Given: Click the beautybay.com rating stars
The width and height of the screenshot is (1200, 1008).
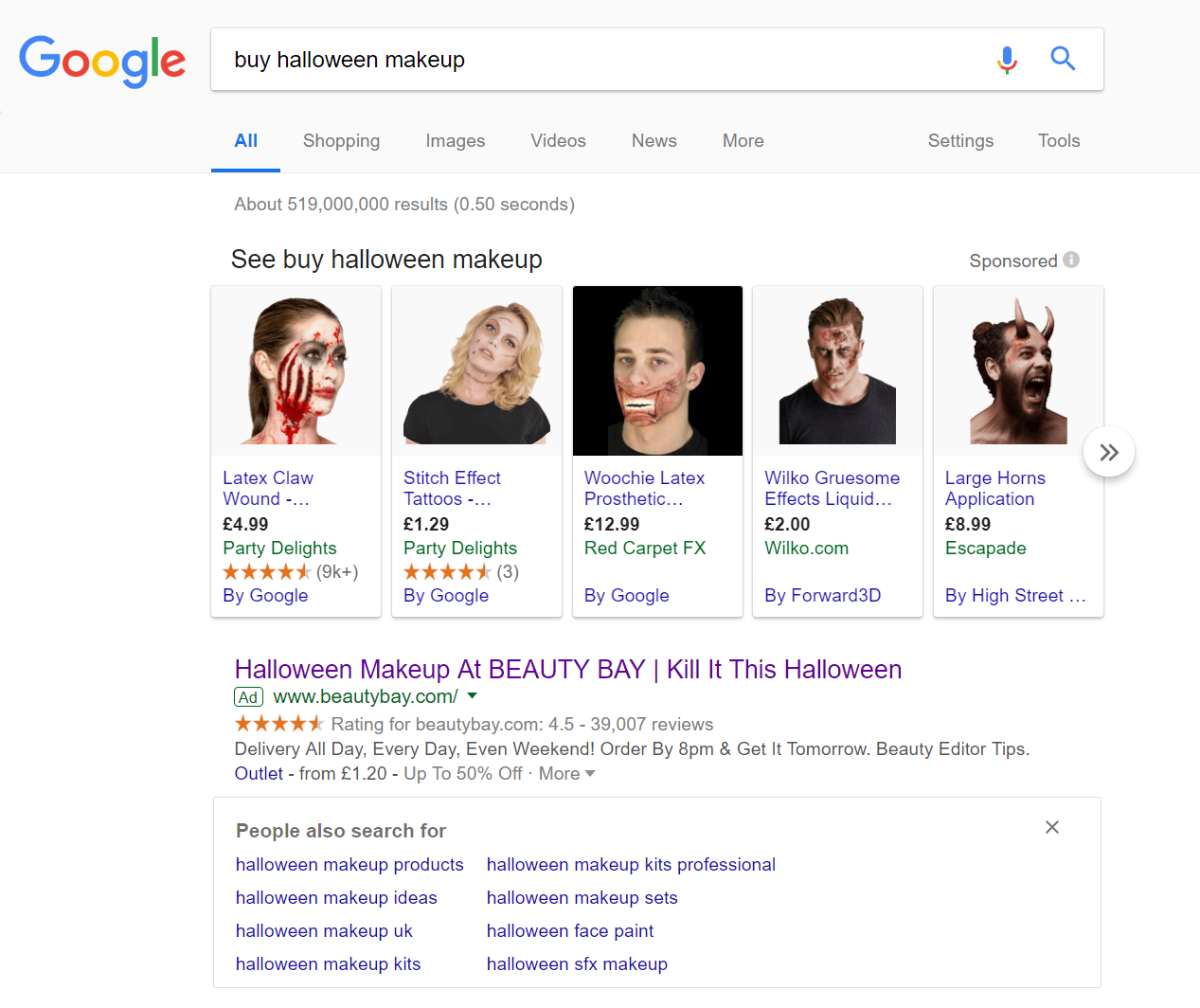Looking at the screenshot, I should coord(279,725).
